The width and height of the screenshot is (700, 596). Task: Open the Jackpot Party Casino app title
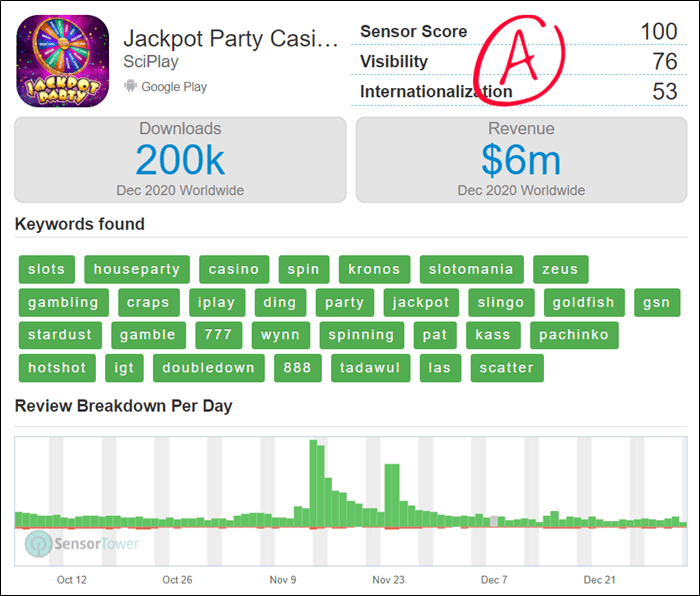(230, 38)
